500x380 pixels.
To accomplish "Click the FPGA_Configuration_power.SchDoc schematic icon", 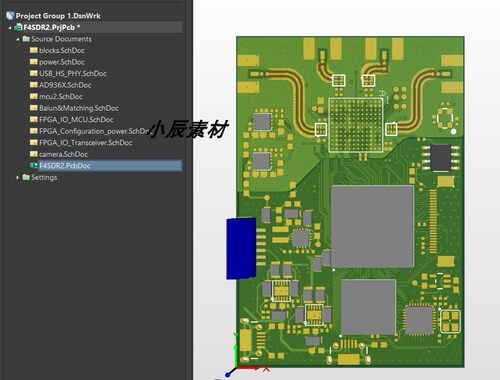I will click(x=34, y=131).
